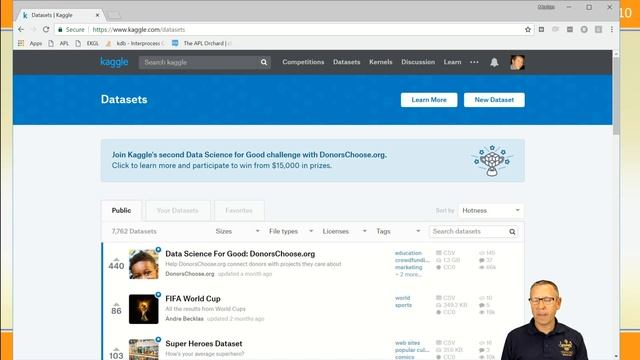Image resolution: width=640 pixels, height=360 pixels.
Task: Switch to the Favorites tab
Action: [239, 211]
